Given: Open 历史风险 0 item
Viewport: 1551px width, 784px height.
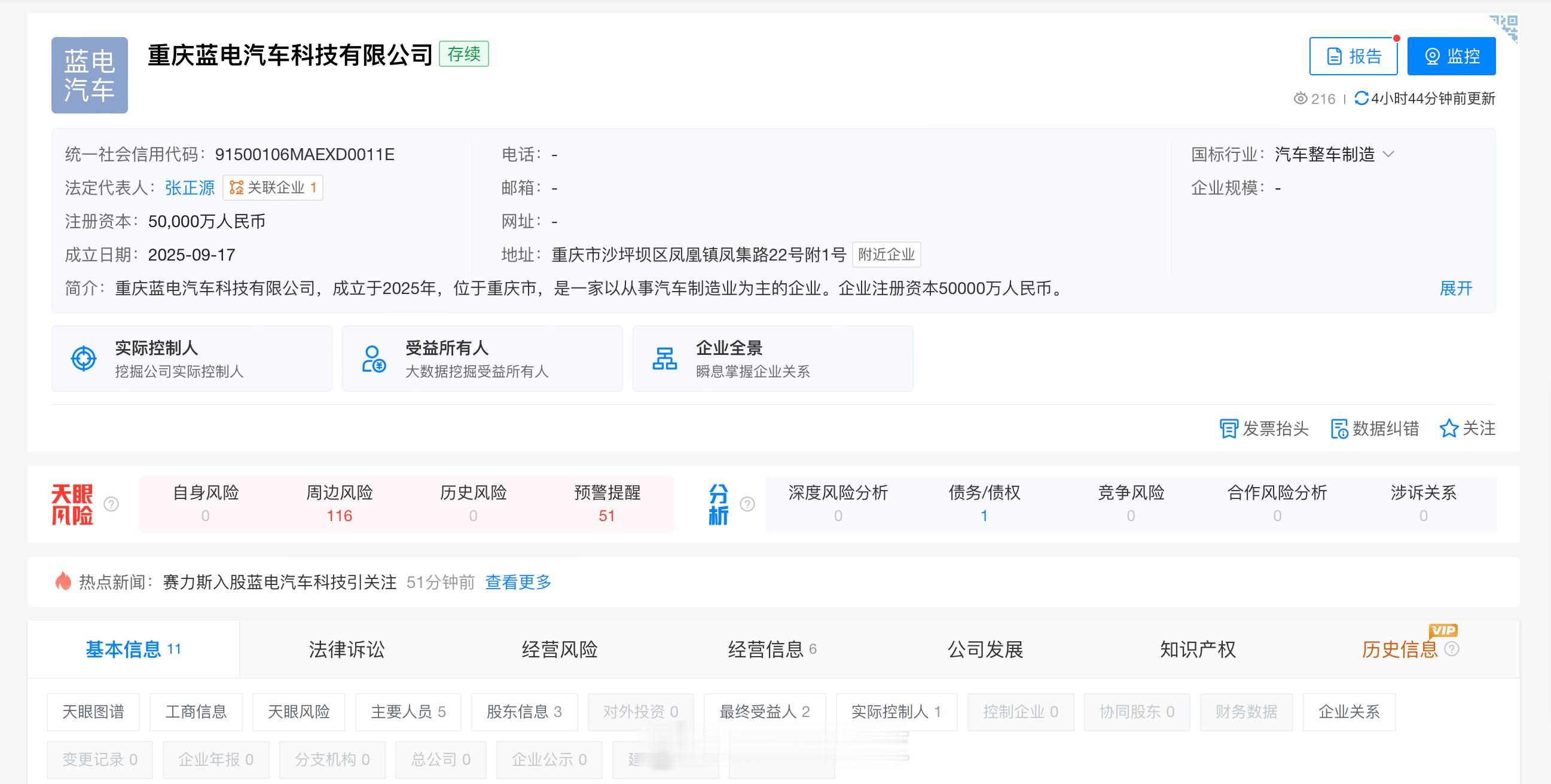Looking at the screenshot, I should coord(473,504).
